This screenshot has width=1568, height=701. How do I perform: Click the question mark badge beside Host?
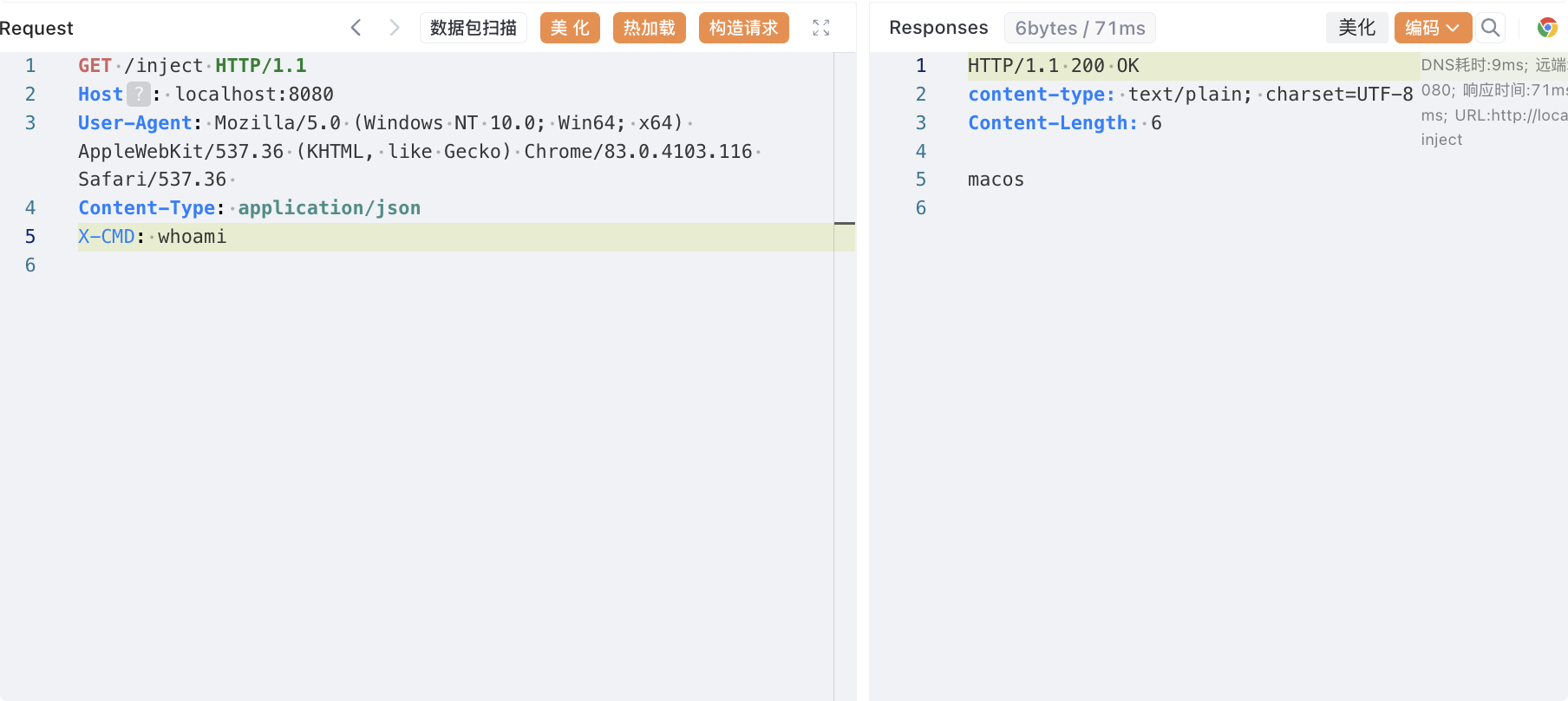pos(139,94)
